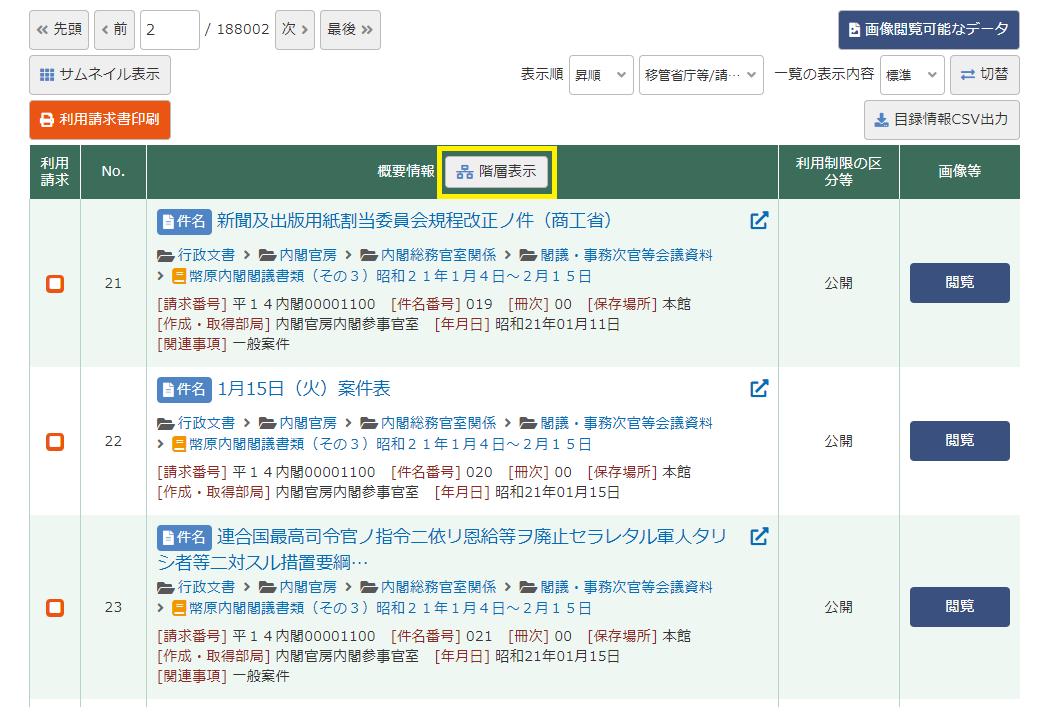The height and width of the screenshot is (707, 1049).
Task: Go to the first page with 先頭
Action: (x=59, y=29)
